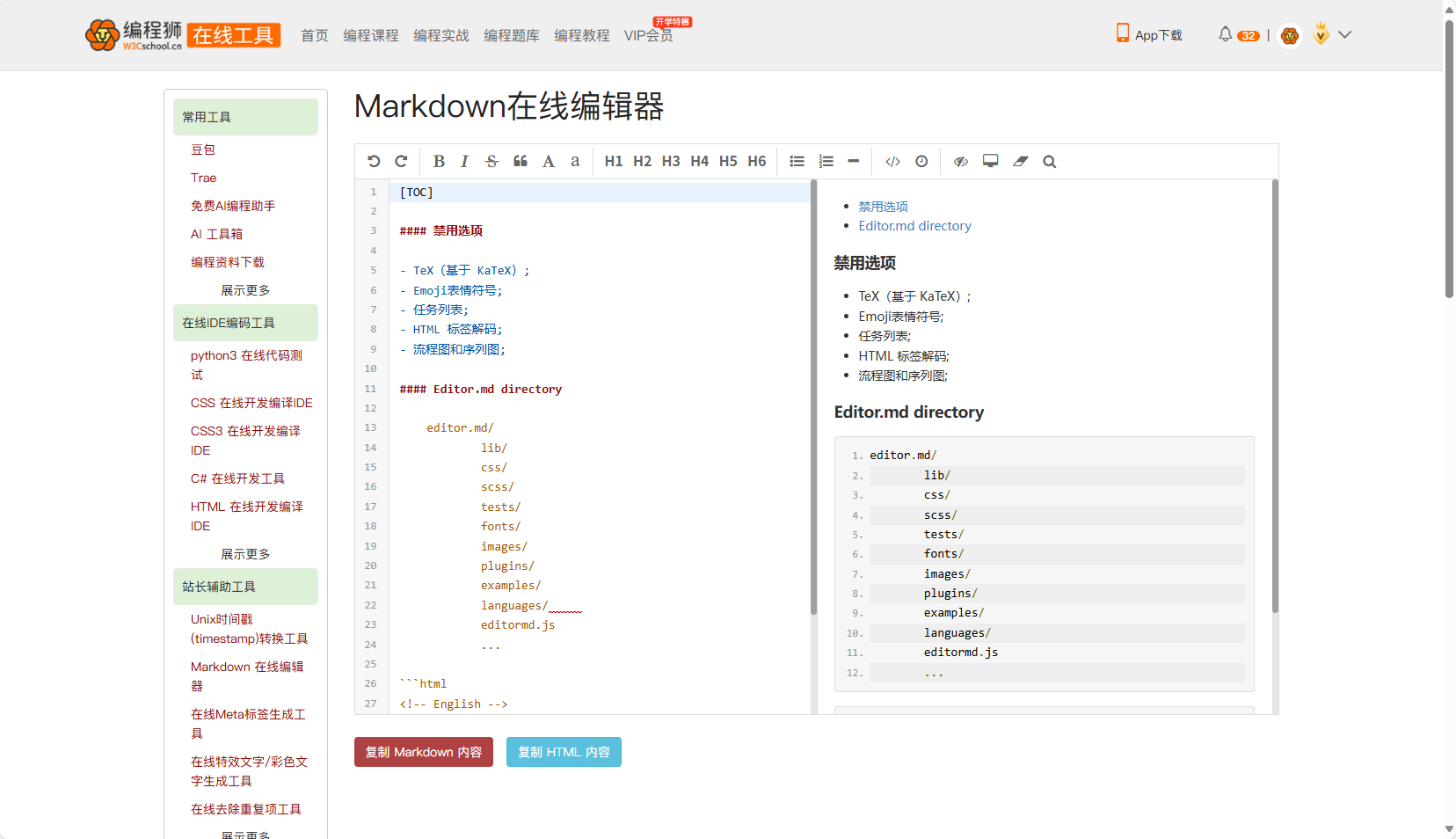
Task: Convert selection to uppercase with the A icon
Action: coord(549,161)
